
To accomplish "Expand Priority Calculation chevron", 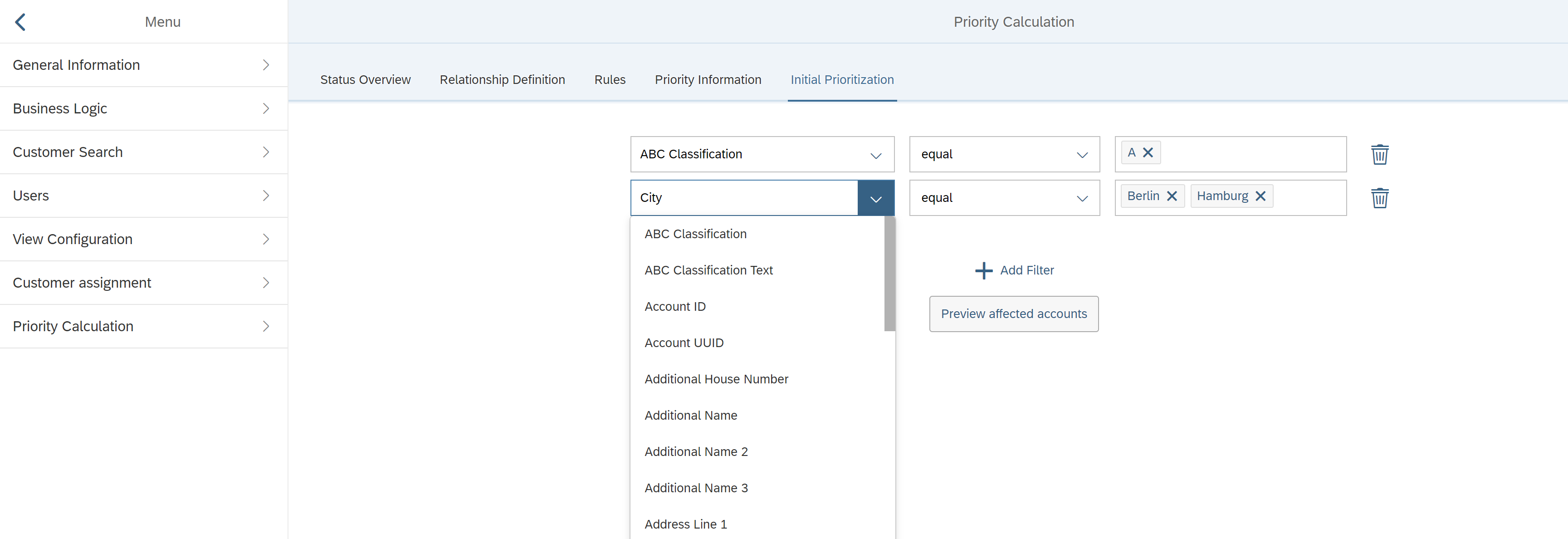I will click(x=266, y=327).
